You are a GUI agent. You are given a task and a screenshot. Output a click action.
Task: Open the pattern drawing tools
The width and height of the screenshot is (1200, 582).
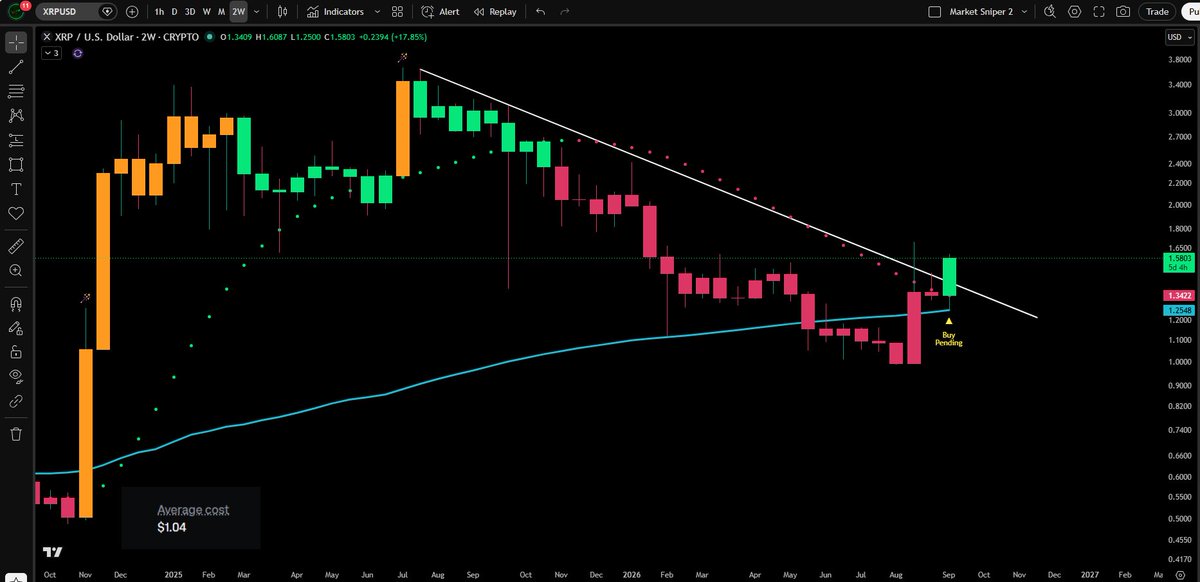coord(16,116)
